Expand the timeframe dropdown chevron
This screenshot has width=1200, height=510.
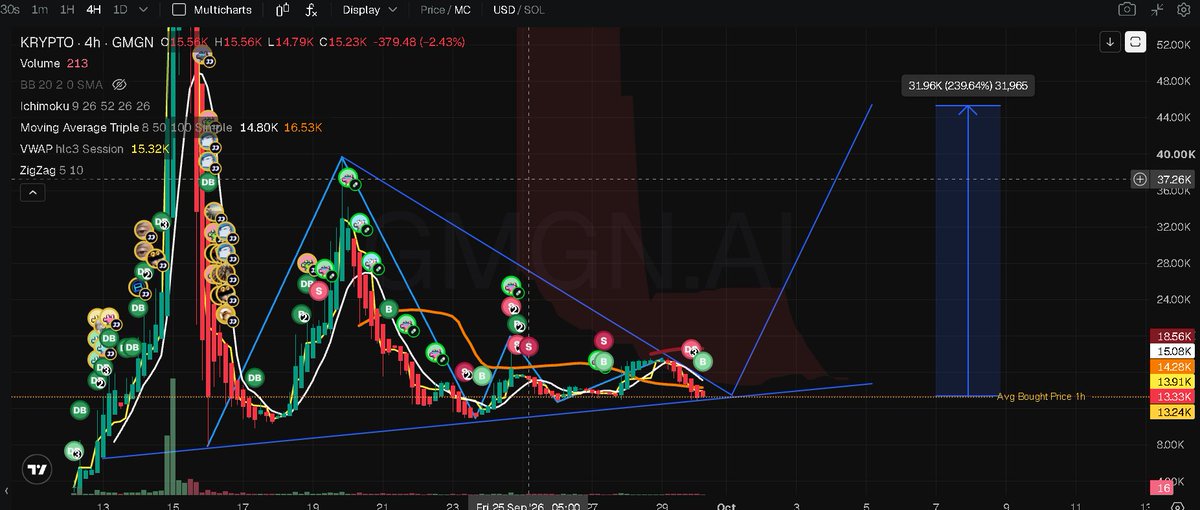point(146,10)
